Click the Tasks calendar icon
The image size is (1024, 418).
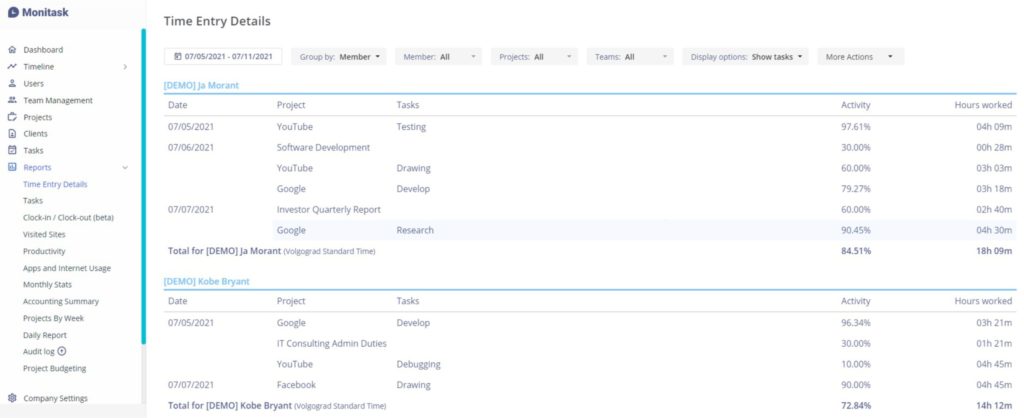[12, 150]
